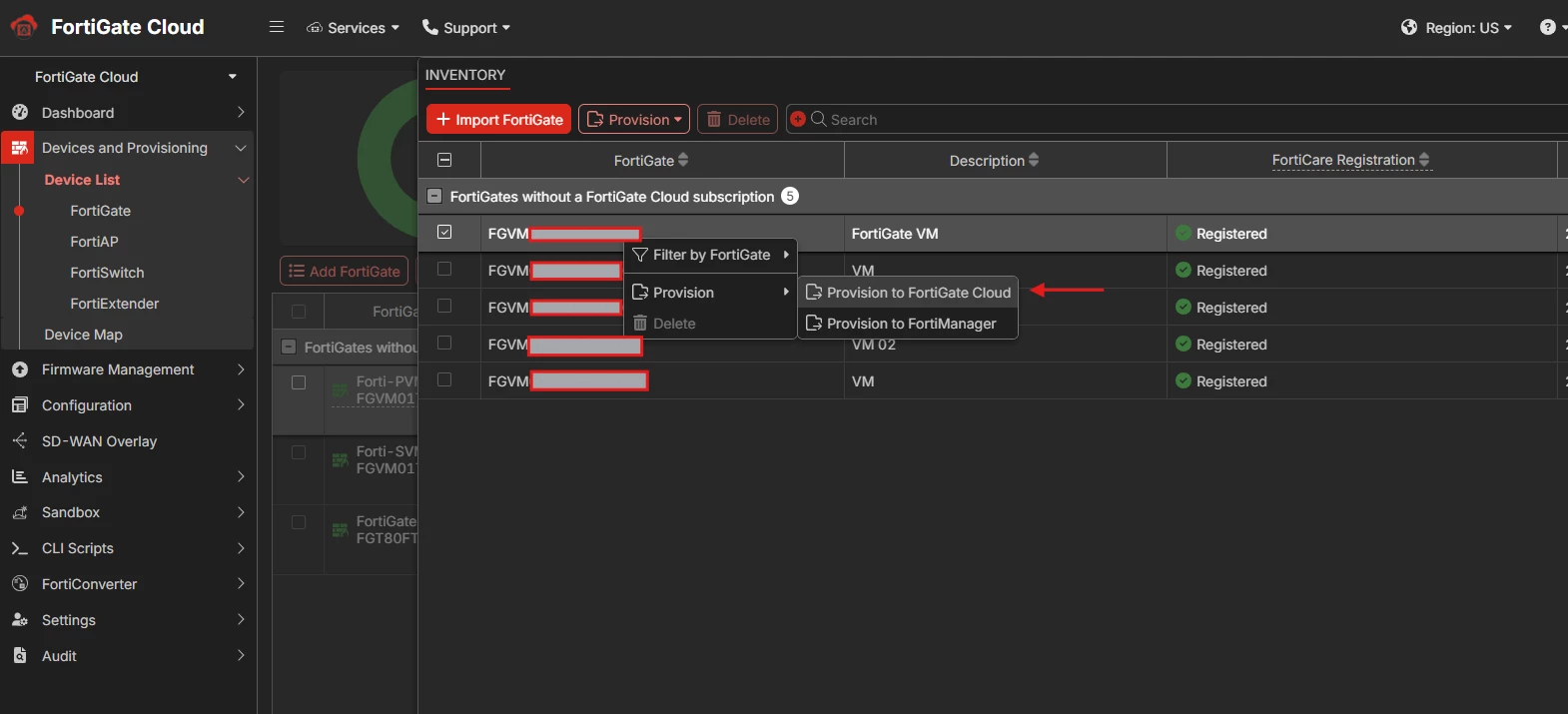The height and width of the screenshot is (714, 1568).
Task: Select Delete in the context menu
Action: (x=710, y=323)
